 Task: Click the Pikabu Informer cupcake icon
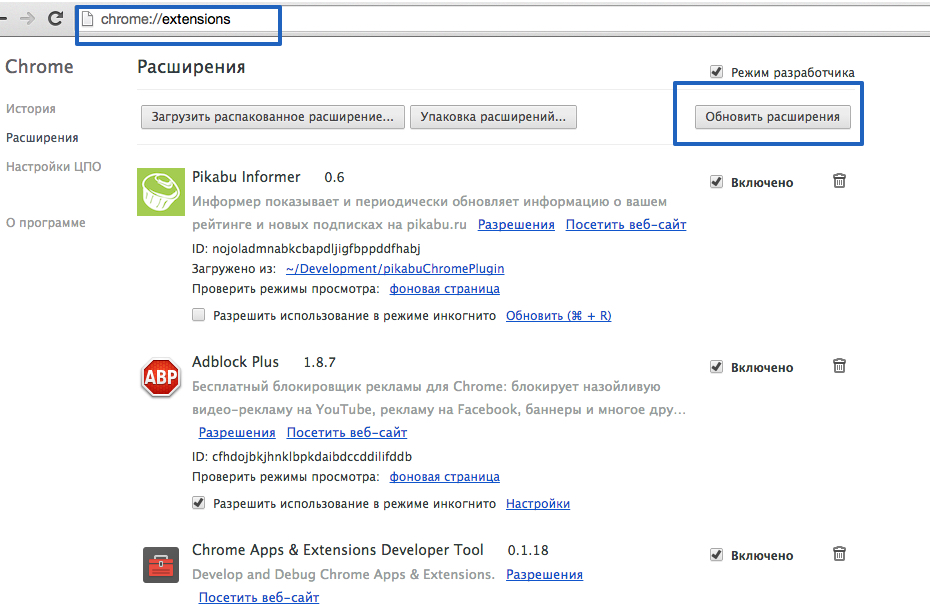pyautogui.click(x=161, y=192)
